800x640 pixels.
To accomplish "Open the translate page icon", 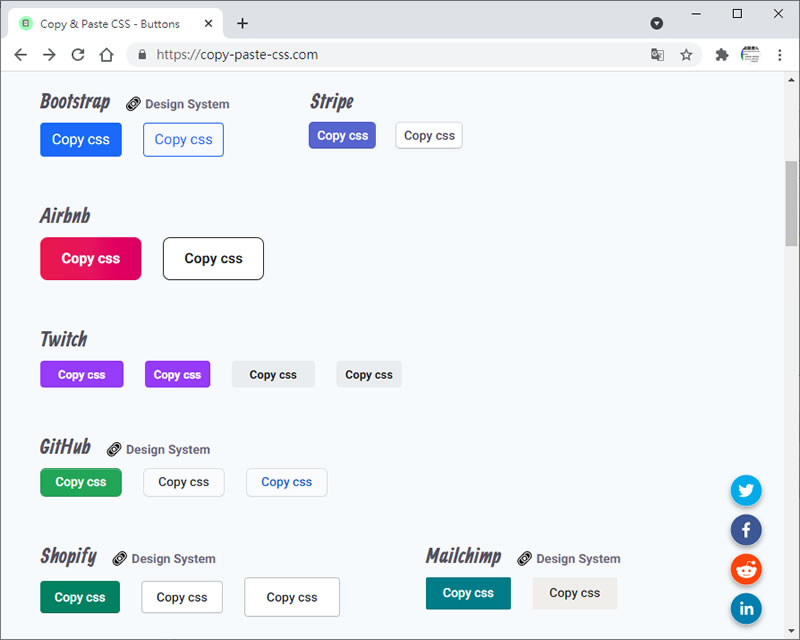I will 657,55.
